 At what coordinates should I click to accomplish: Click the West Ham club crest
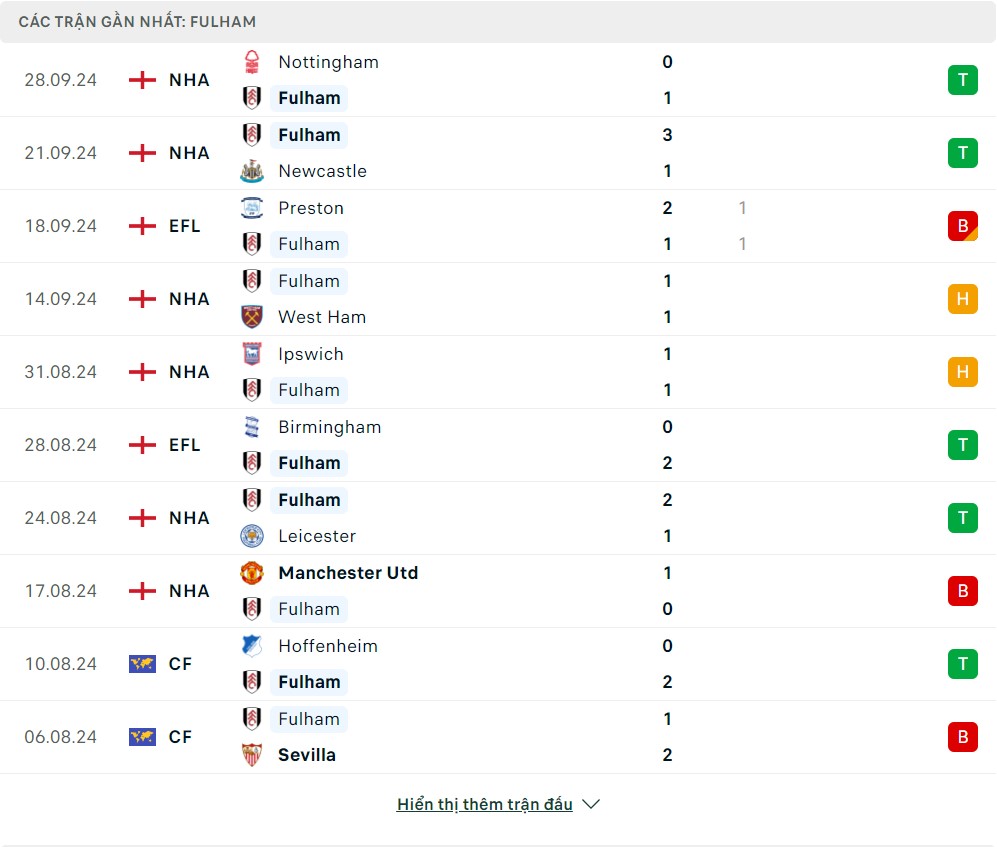(x=252, y=317)
